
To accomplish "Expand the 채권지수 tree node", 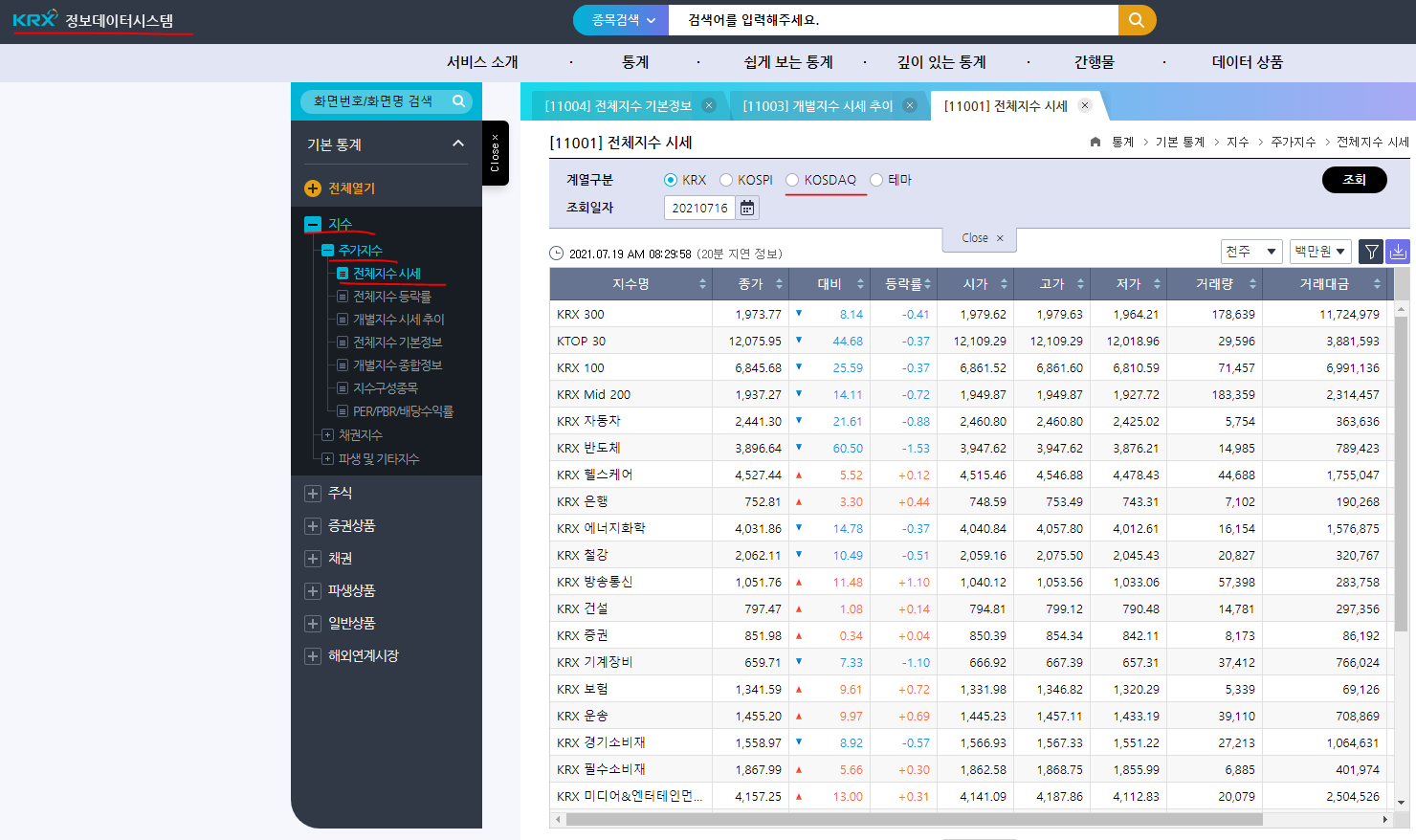I will tap(327, 435).
